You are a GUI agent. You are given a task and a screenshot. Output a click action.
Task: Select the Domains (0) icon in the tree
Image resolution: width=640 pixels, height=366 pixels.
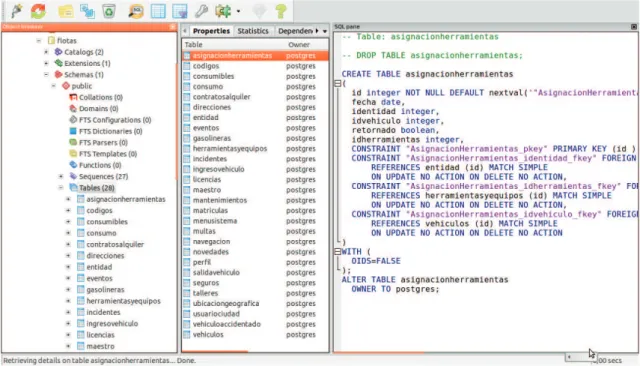73,109
